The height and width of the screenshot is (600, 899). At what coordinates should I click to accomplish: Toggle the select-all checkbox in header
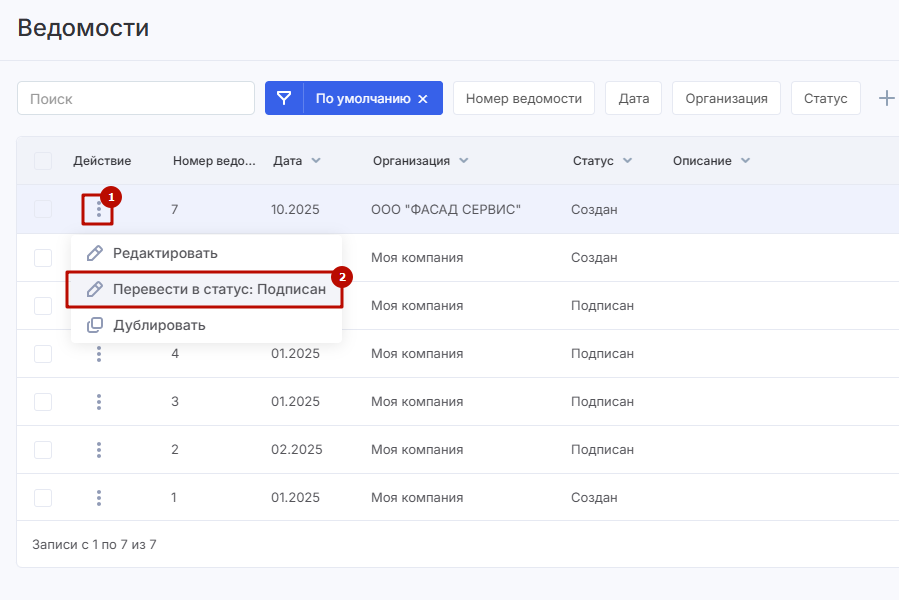tap(43, 161)
